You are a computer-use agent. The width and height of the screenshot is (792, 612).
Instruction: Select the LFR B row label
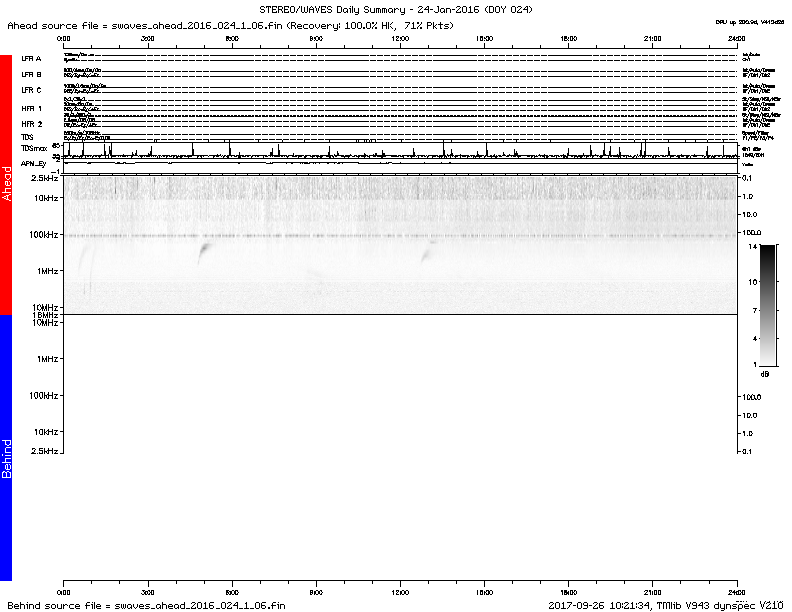pyautogui.click(x=32, y=74)
